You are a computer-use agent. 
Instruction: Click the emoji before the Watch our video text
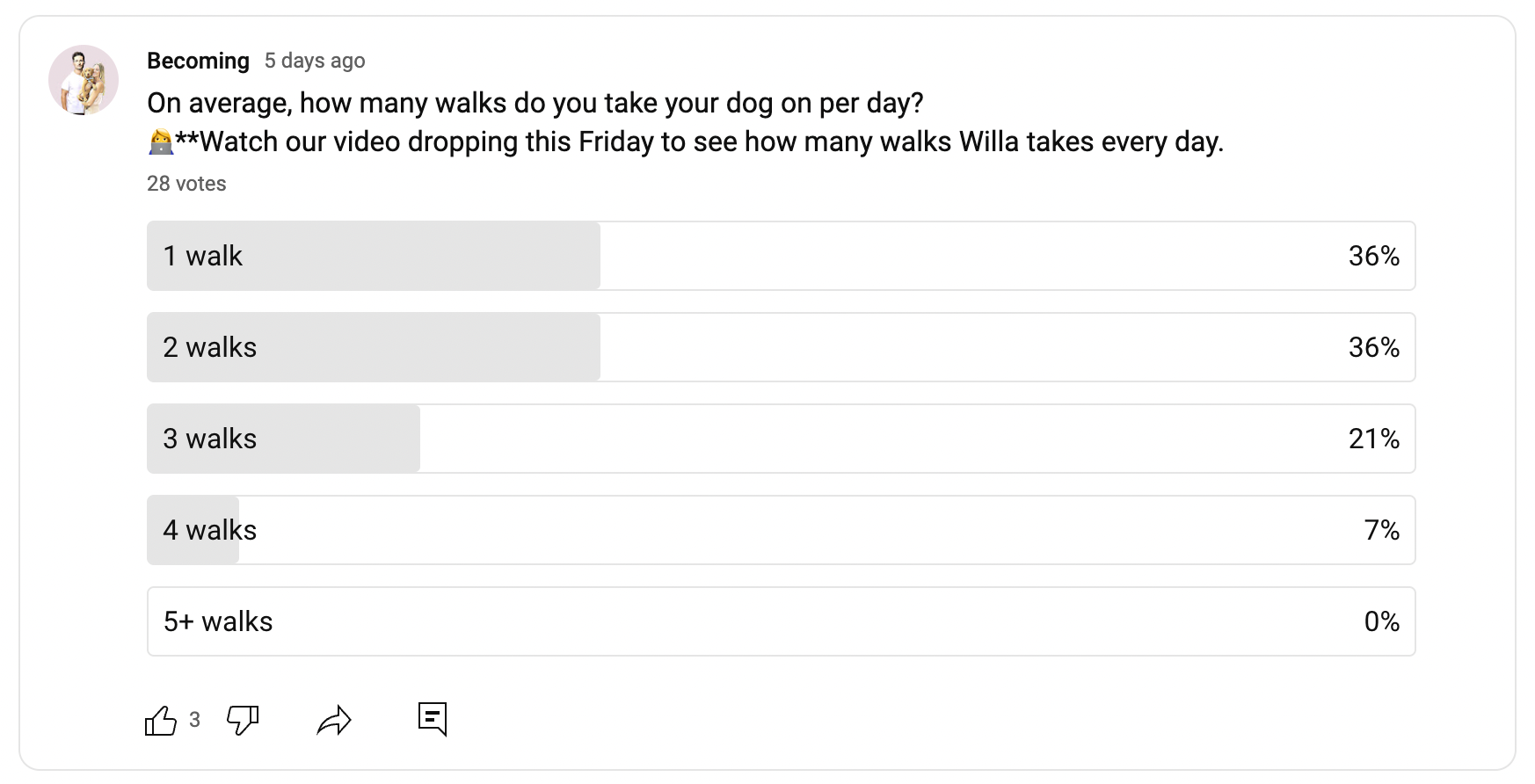(x=161, y=142)
